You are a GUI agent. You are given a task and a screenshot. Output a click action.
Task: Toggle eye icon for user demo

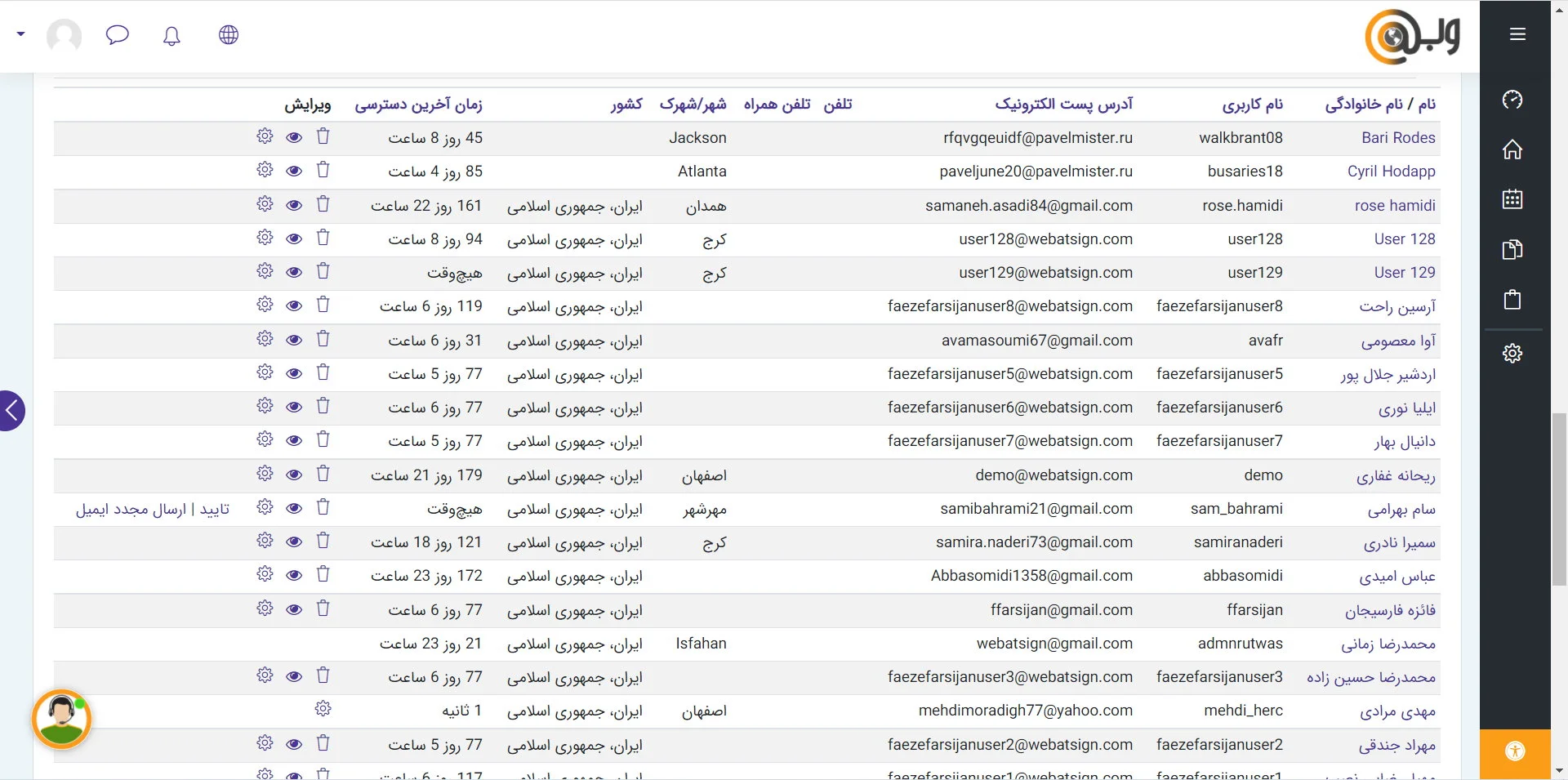[294, 475]
